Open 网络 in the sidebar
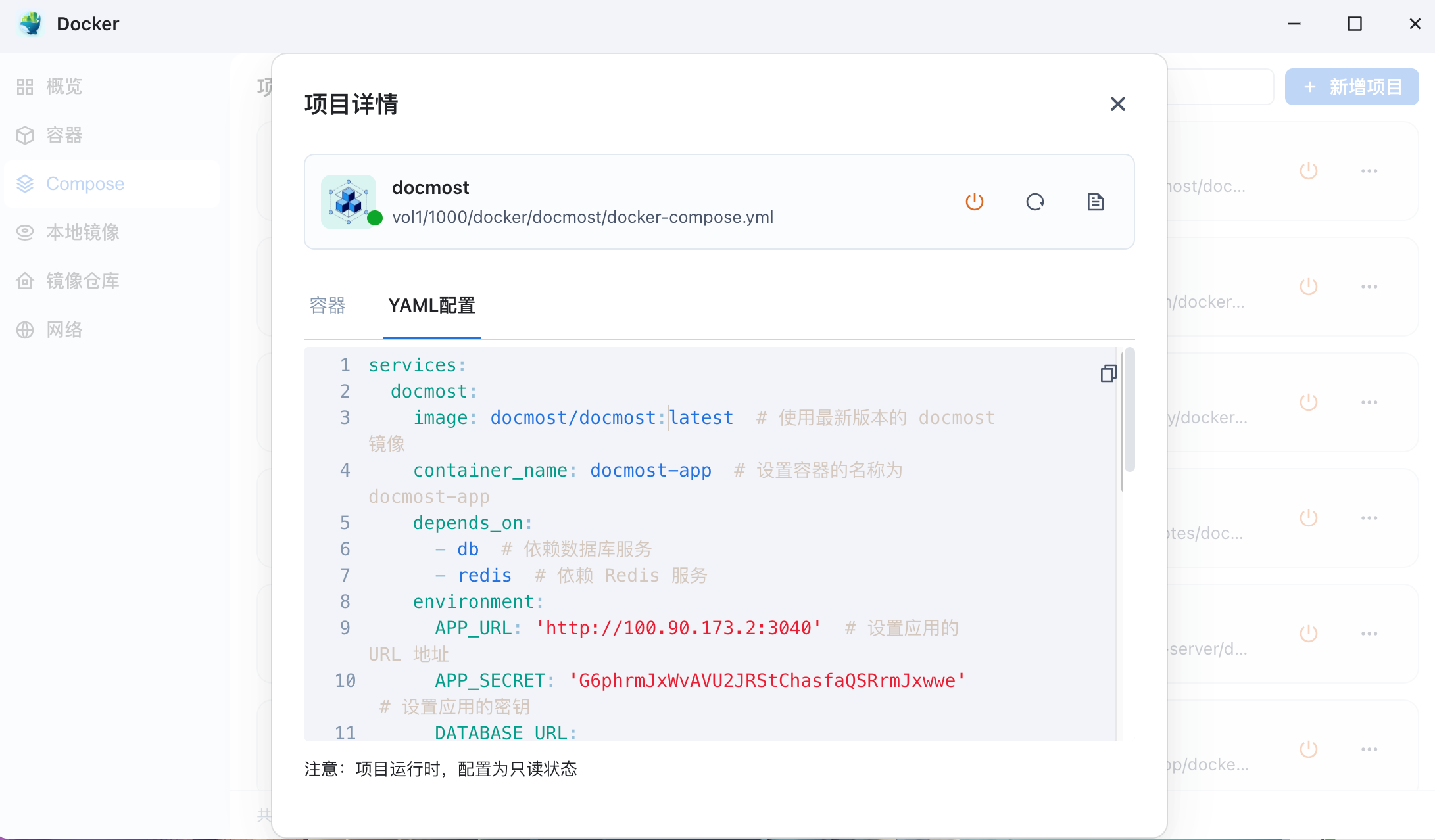The height and width of the screenshot is (840, 1435). click(112, 329)
